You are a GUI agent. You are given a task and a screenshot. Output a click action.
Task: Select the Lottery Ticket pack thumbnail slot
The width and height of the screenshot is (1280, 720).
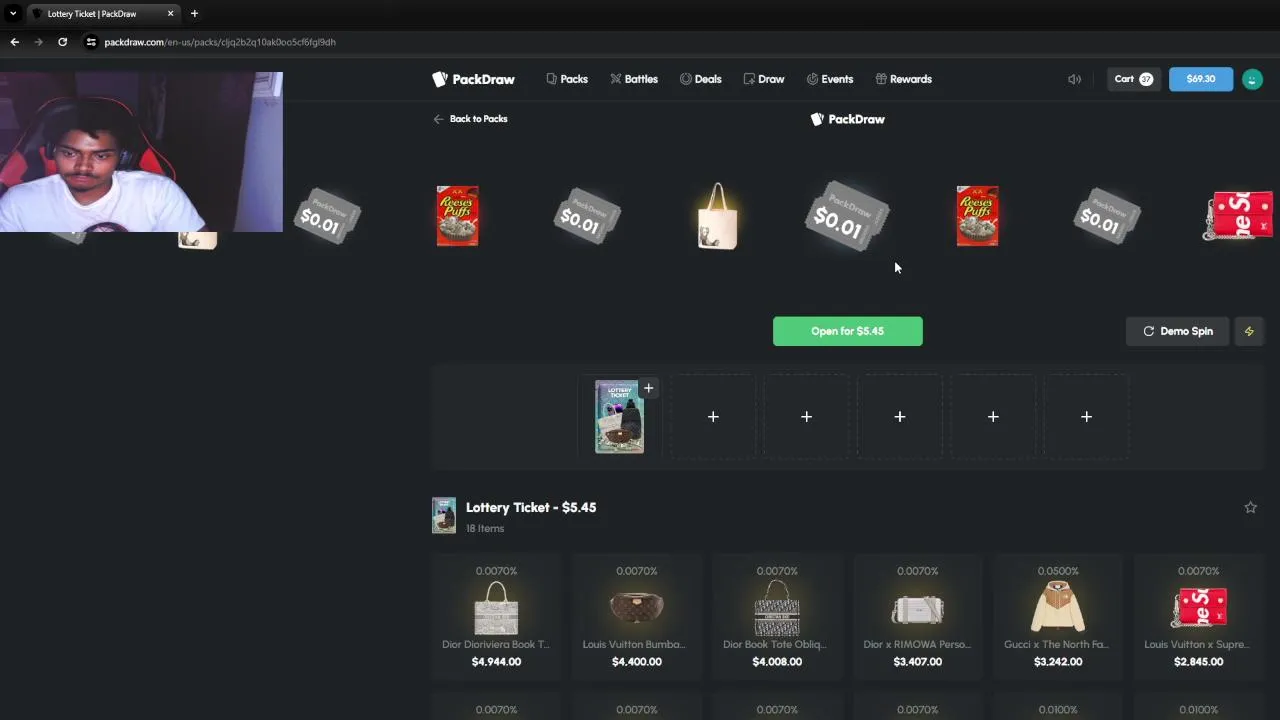coord(619,417)
